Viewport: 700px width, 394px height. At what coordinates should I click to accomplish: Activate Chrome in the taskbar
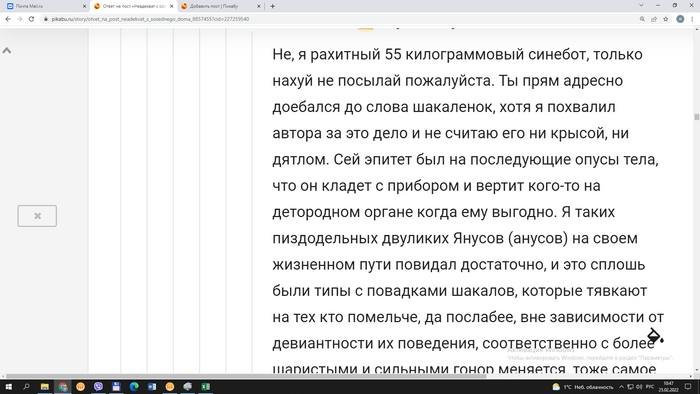click(62, 386)
